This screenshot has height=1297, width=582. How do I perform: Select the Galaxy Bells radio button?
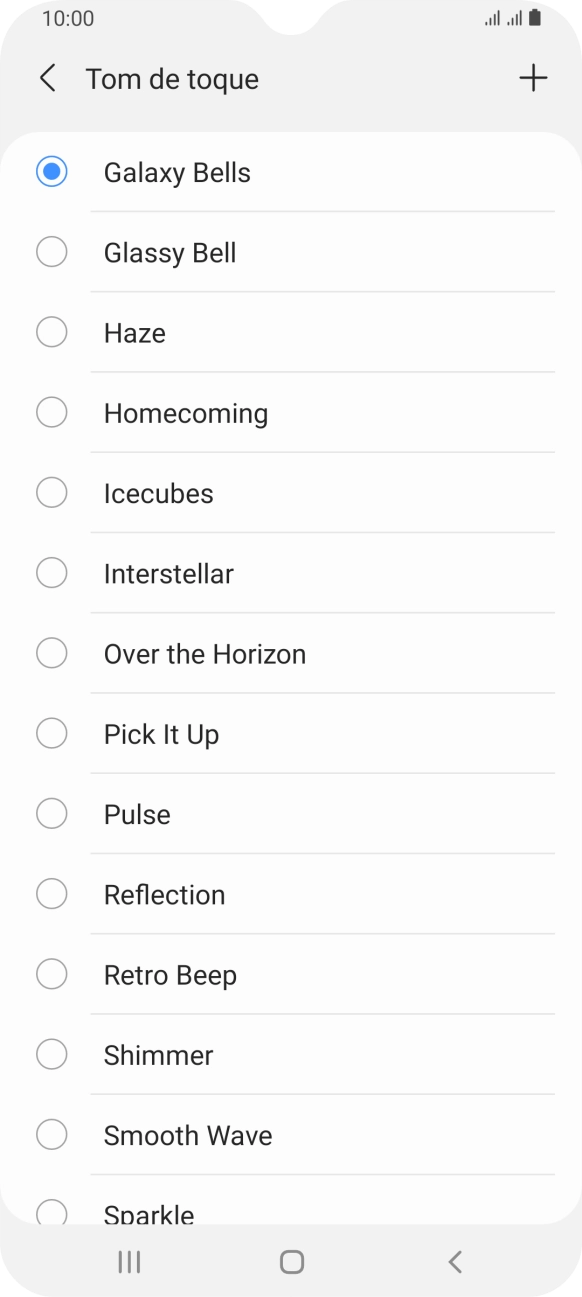point(51,172)
